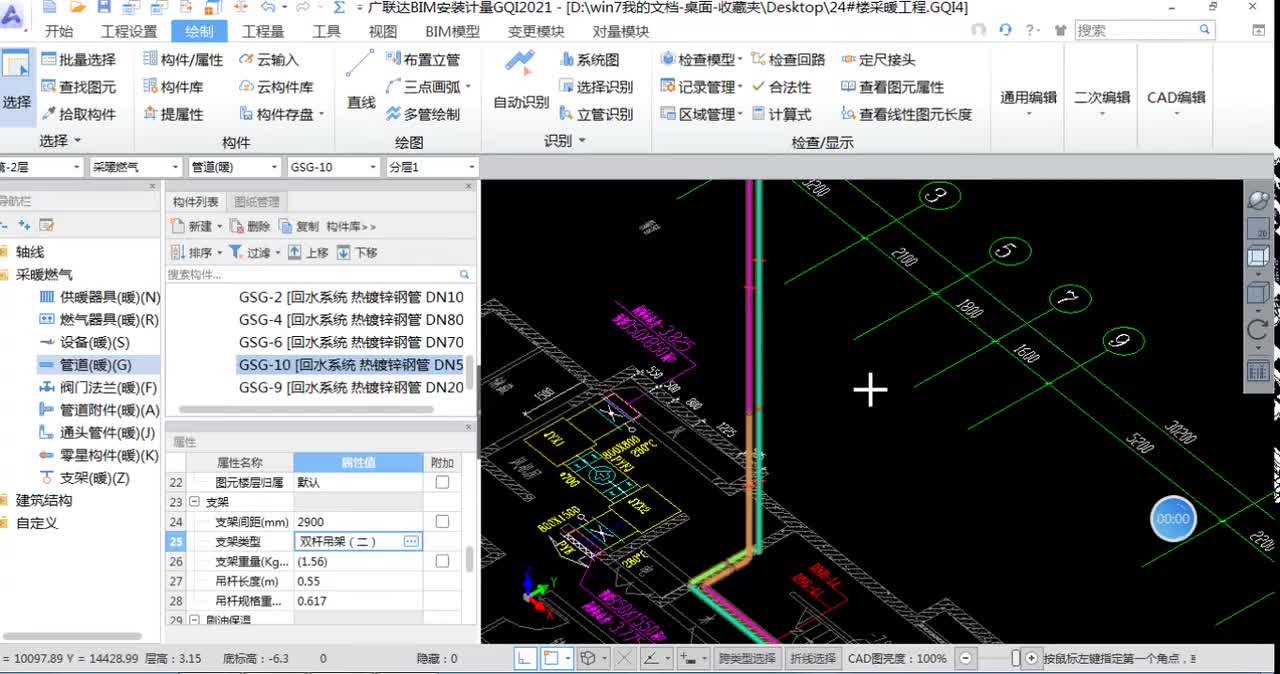Click 批量选择 batch select tool
Screen dimensions: 1280x674
[78, 60]
